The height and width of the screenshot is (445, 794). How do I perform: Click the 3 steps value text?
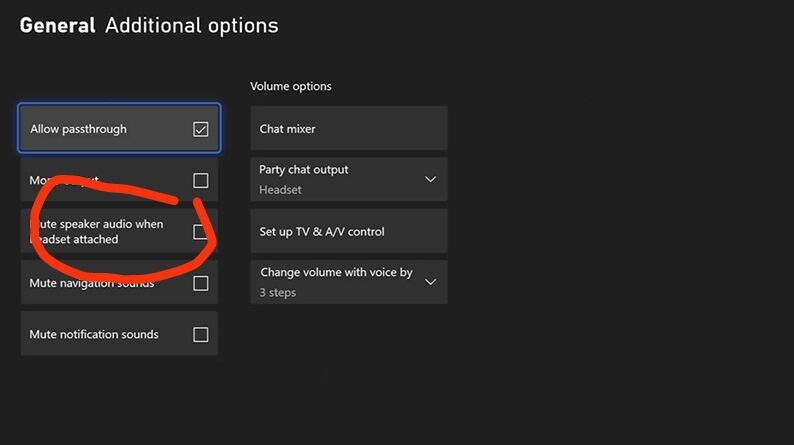point(278,293)
